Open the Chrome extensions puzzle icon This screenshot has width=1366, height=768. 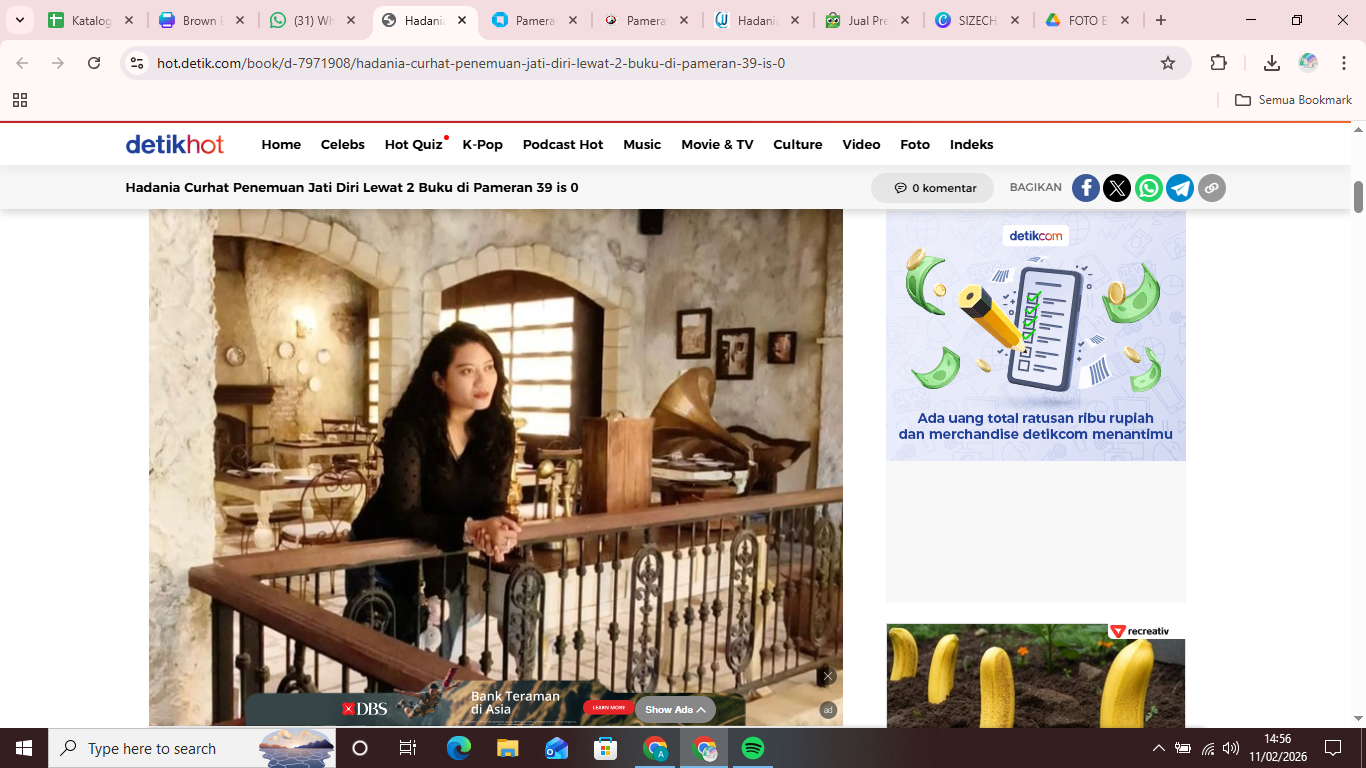(x=1218, y=63)
